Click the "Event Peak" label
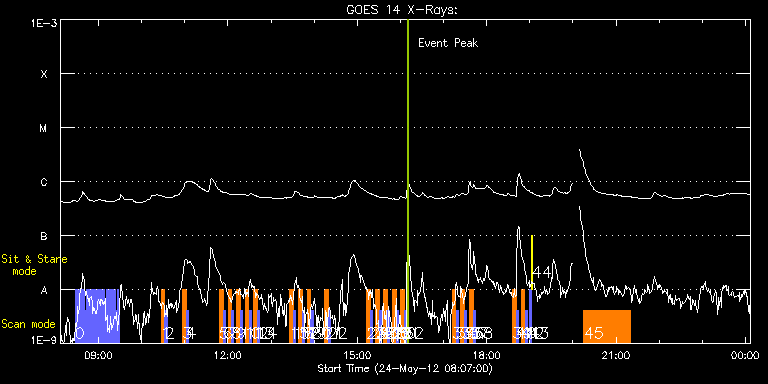768x384 pixels. click(448, 43)
